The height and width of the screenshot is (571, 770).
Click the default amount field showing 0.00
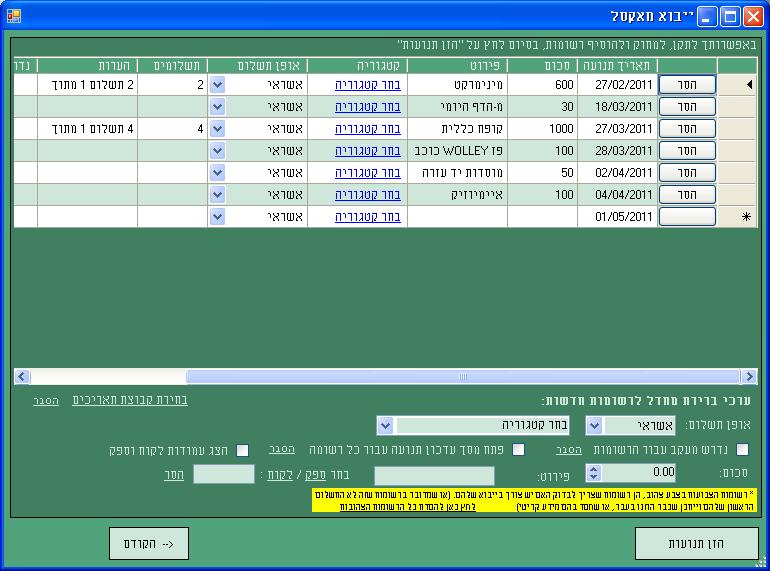point(637,473)
